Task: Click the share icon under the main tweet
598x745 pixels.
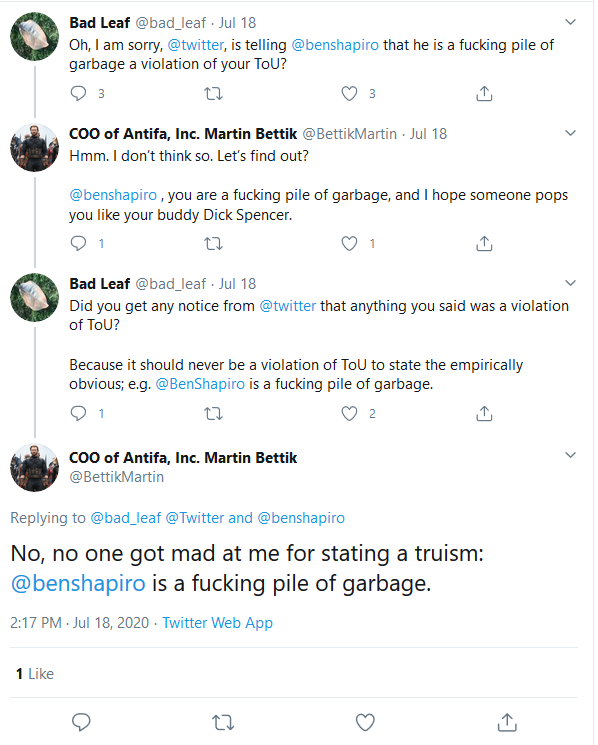Action: tap(507, 722)
